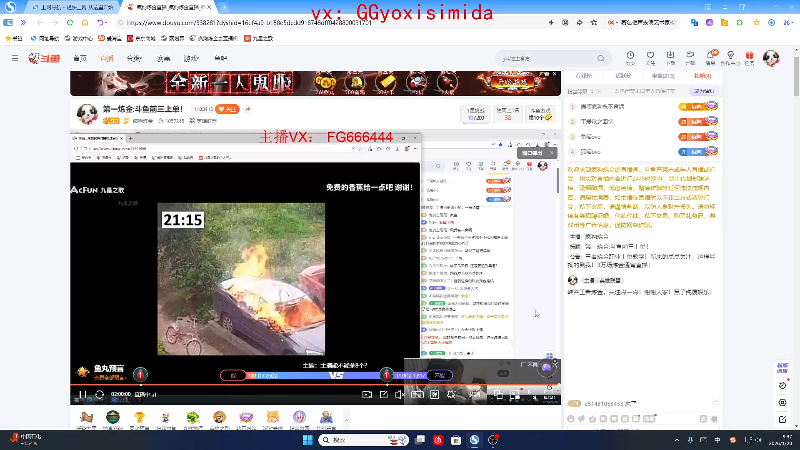Open the feedback edit icon at right bottom
The image size is (800, 450).
point(783,419)
